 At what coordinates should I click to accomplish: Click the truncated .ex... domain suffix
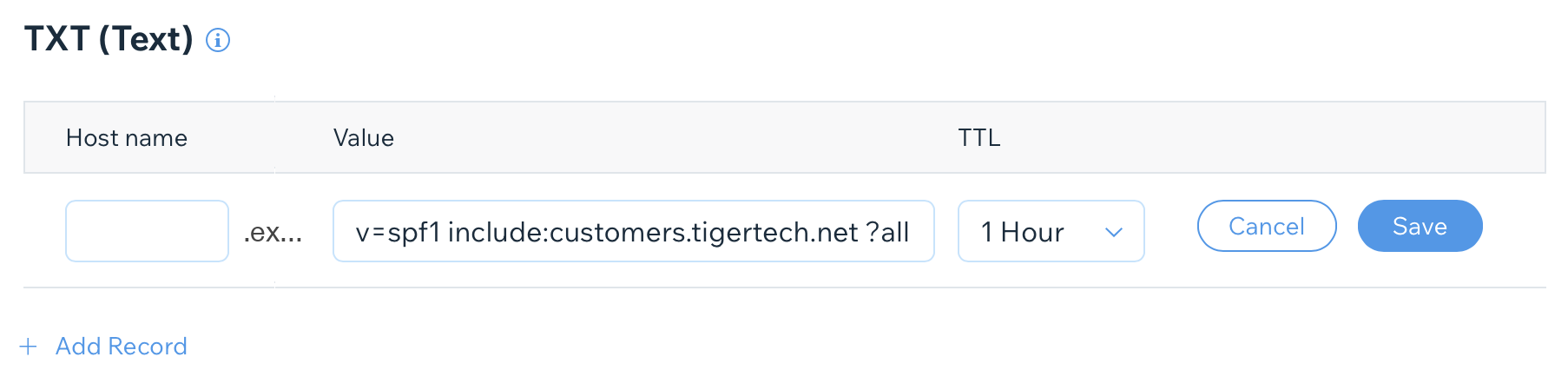tap(273, 232)
